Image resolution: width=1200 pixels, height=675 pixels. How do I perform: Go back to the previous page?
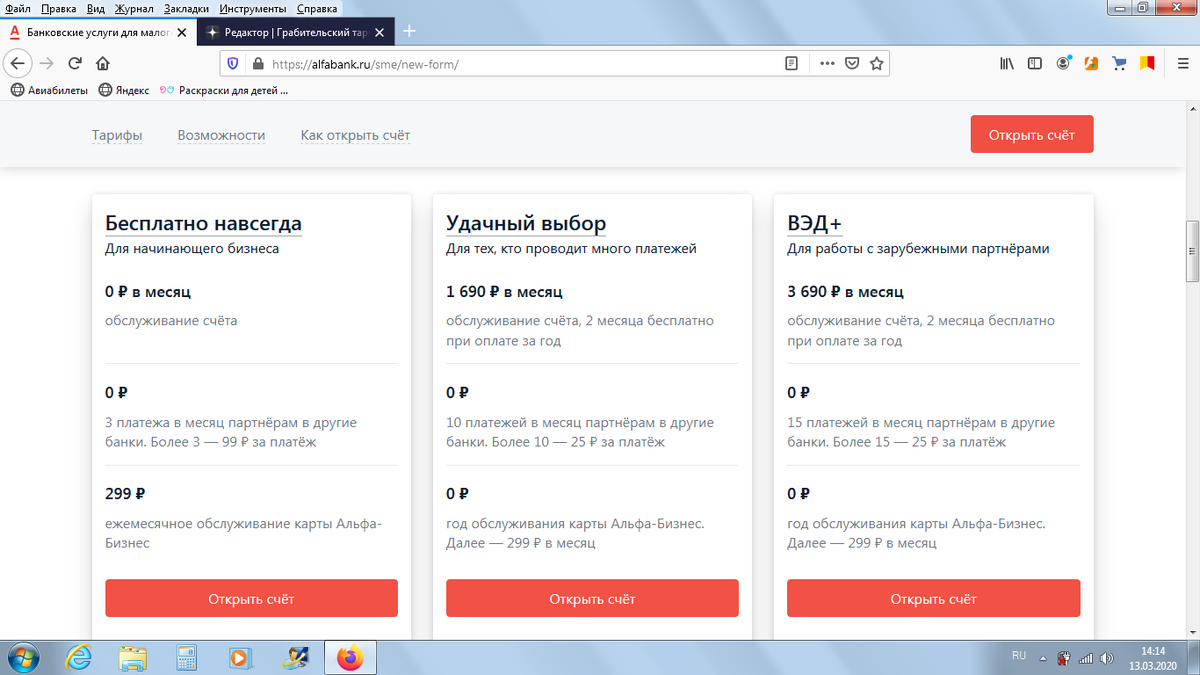pyautogui.click(x=17, y=63)
